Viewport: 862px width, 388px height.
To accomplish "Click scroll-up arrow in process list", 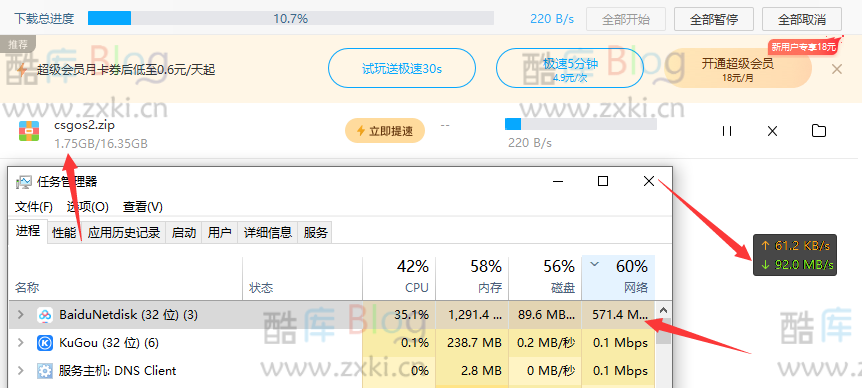I will pos(664,311).
